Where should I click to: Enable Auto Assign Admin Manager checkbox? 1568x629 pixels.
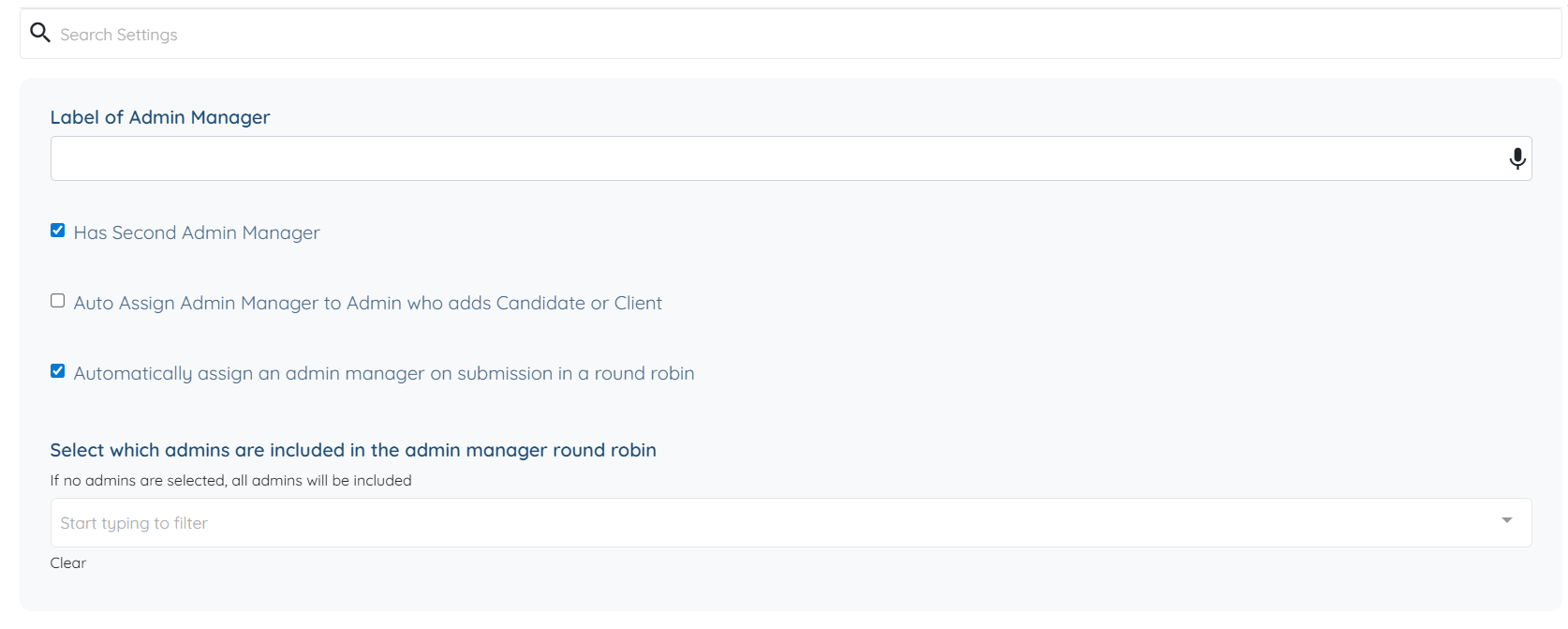58,301
